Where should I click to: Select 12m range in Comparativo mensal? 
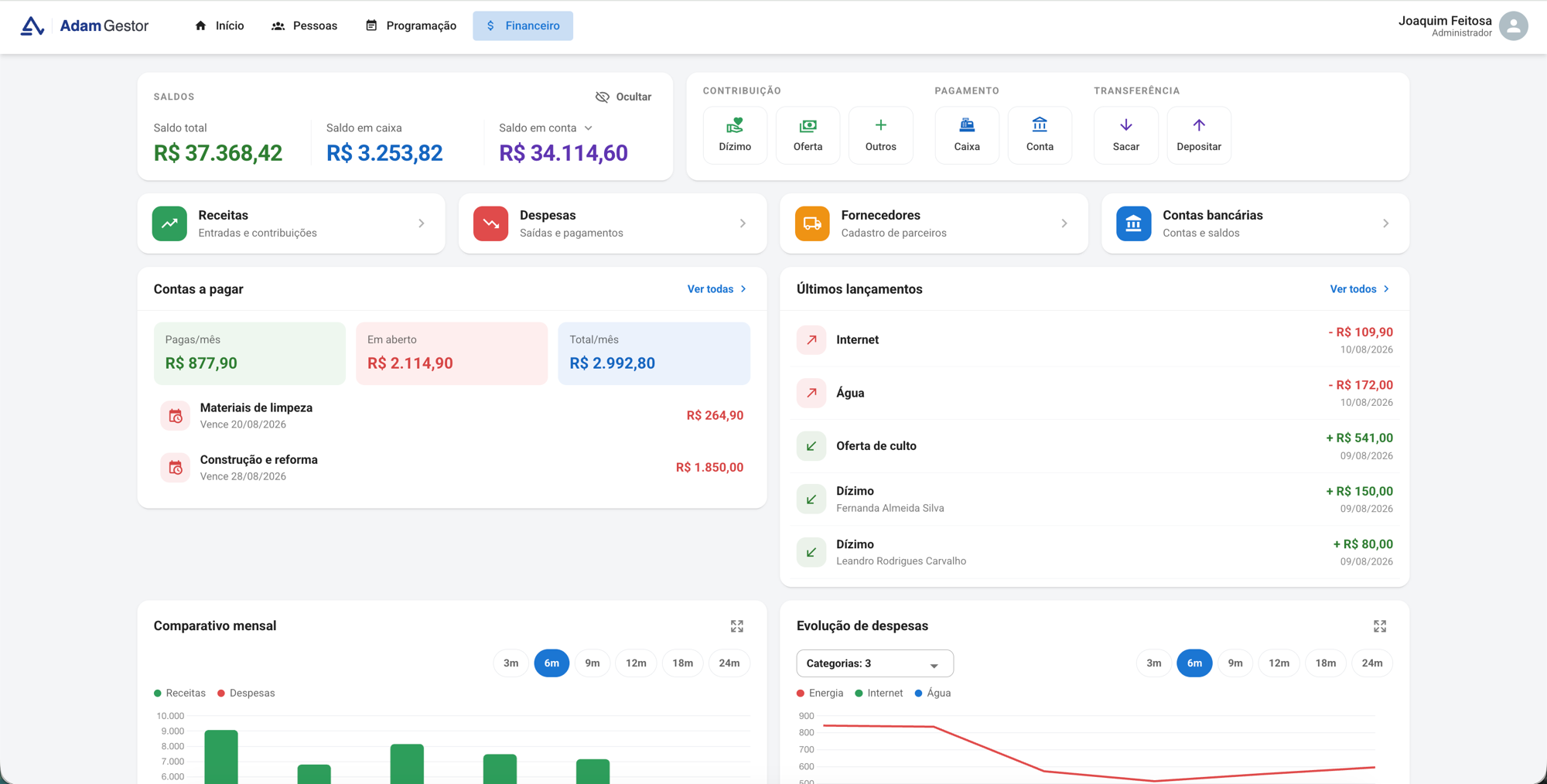(x=636, y=663)
